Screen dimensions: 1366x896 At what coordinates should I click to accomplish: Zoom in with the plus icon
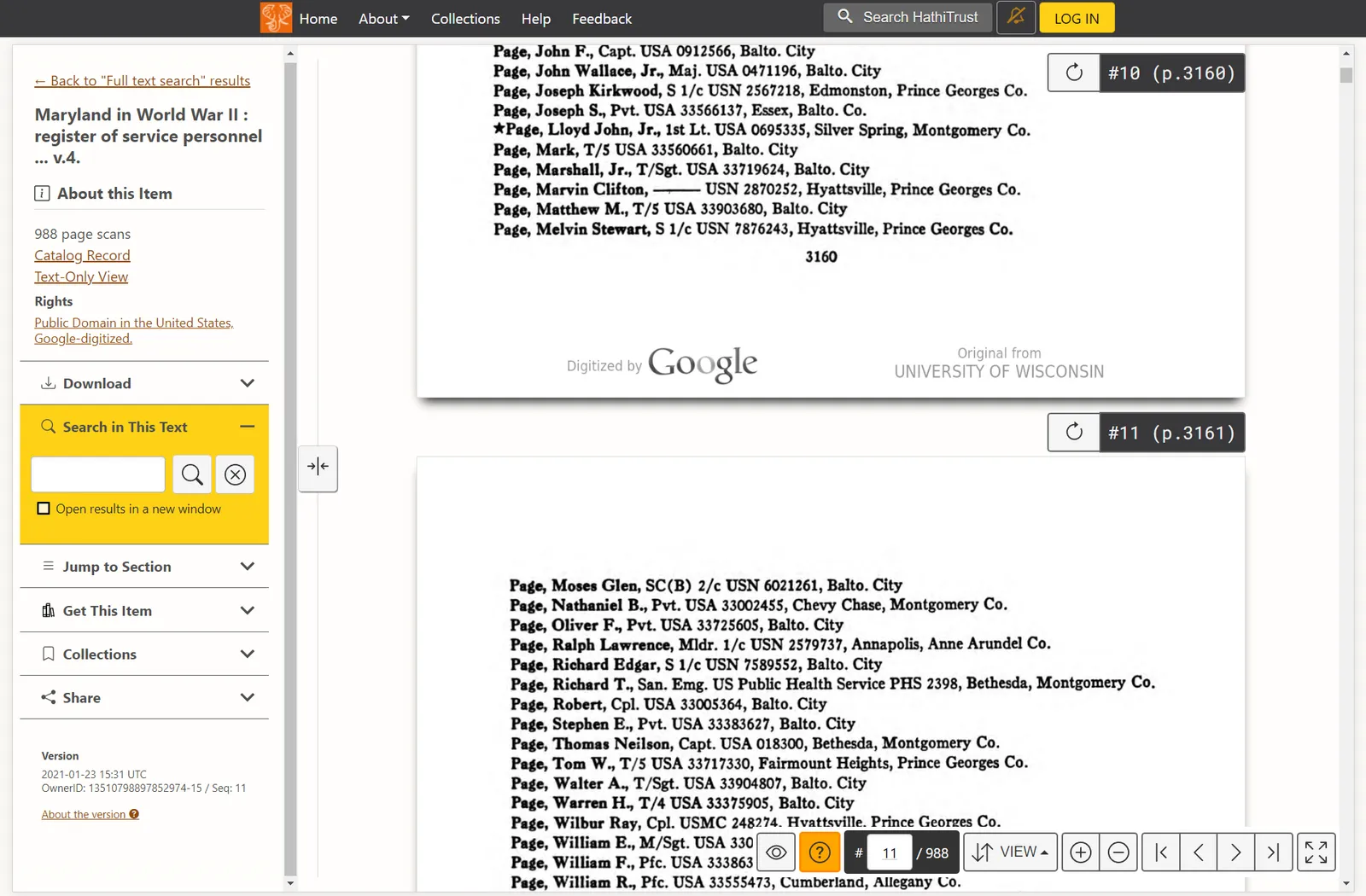pos(1080,852)
